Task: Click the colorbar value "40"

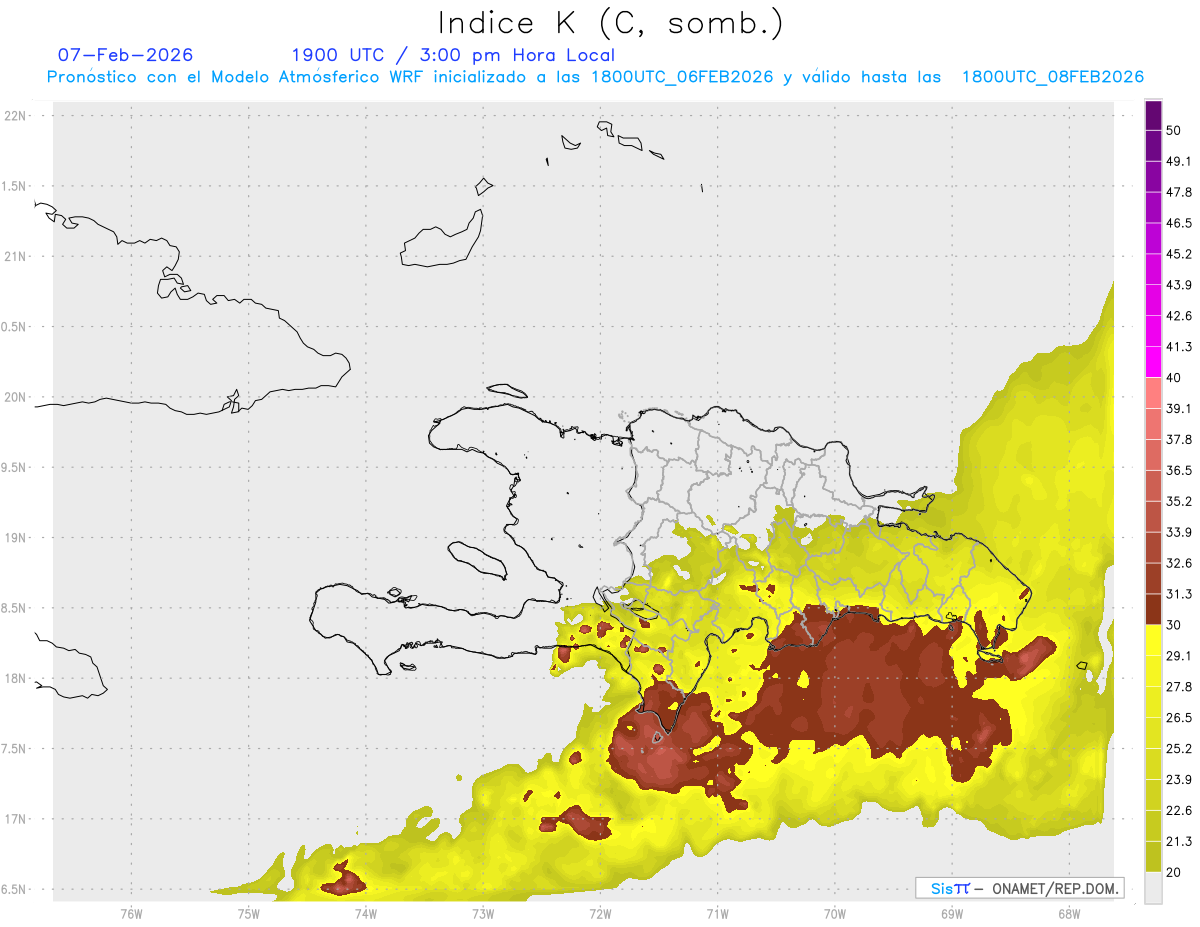Action: pyautogui.click(x=1174, y=378)
